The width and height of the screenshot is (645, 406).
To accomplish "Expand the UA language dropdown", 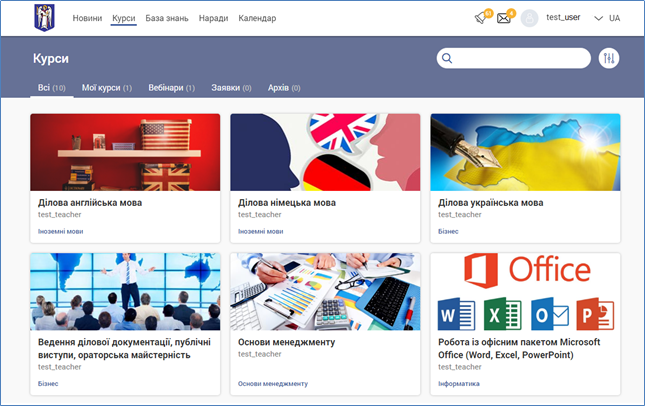I will pos(606,18).
